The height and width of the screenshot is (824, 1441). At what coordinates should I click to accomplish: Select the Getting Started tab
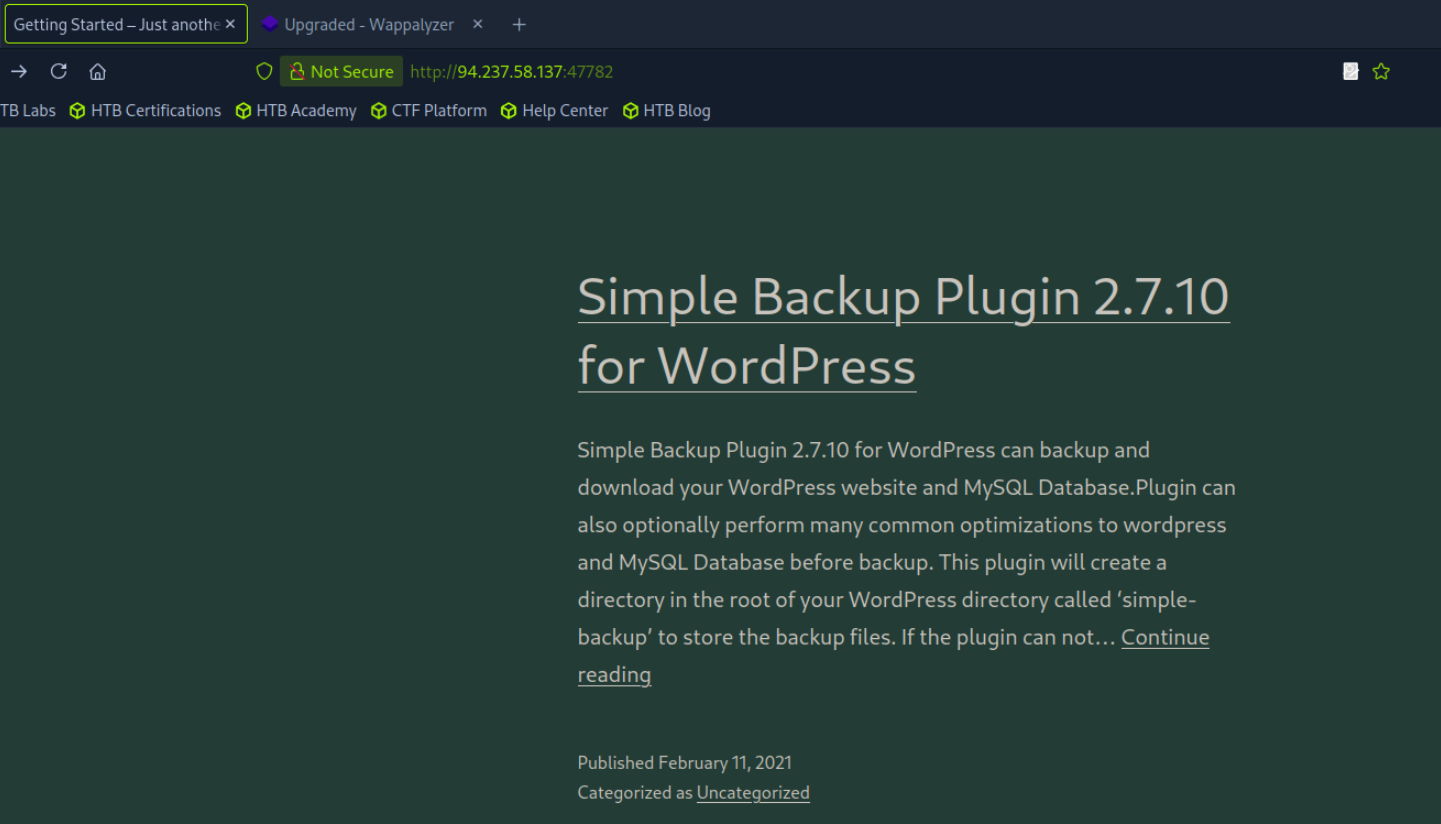coord(116,24)
